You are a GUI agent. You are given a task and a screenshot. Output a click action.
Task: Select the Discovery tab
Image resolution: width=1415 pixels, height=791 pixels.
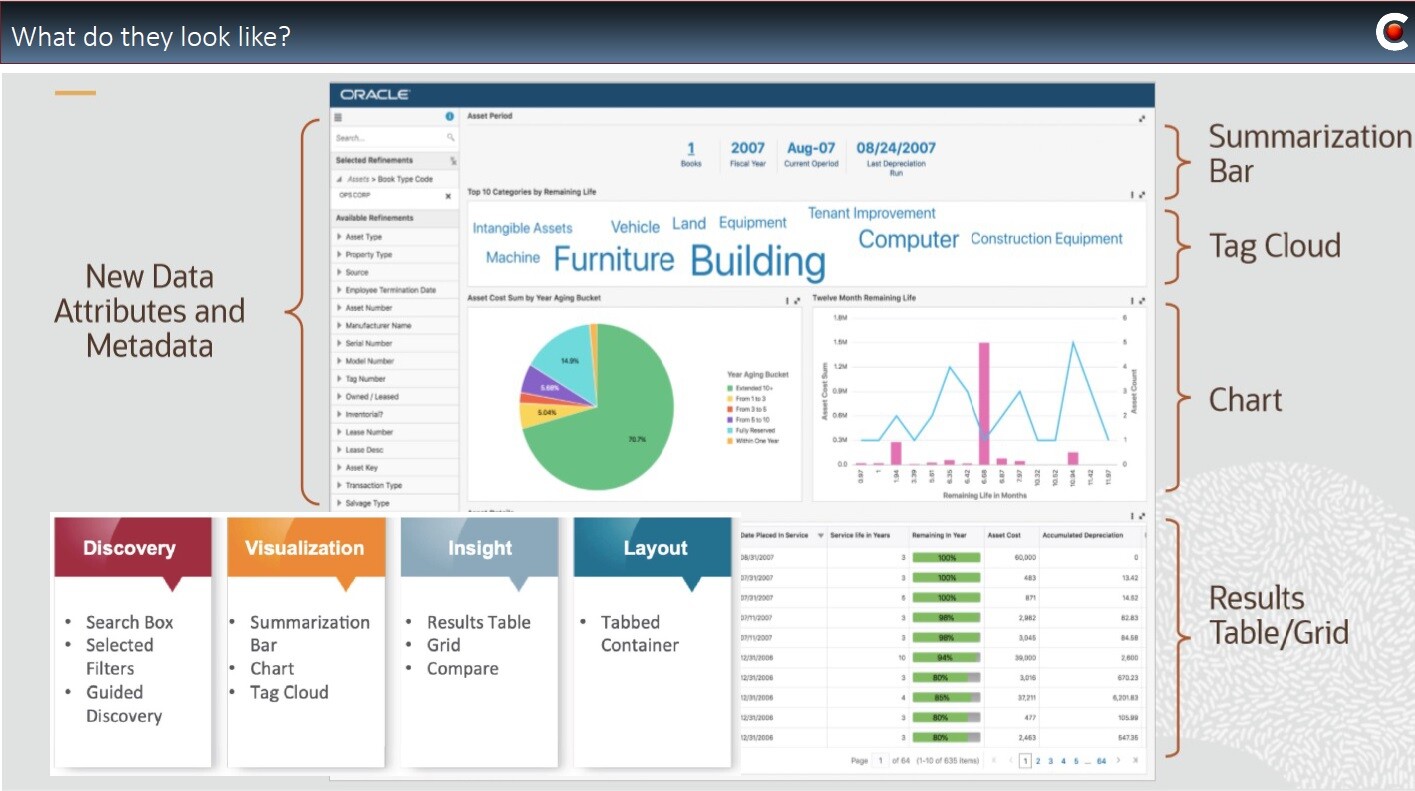click(129, 548)
